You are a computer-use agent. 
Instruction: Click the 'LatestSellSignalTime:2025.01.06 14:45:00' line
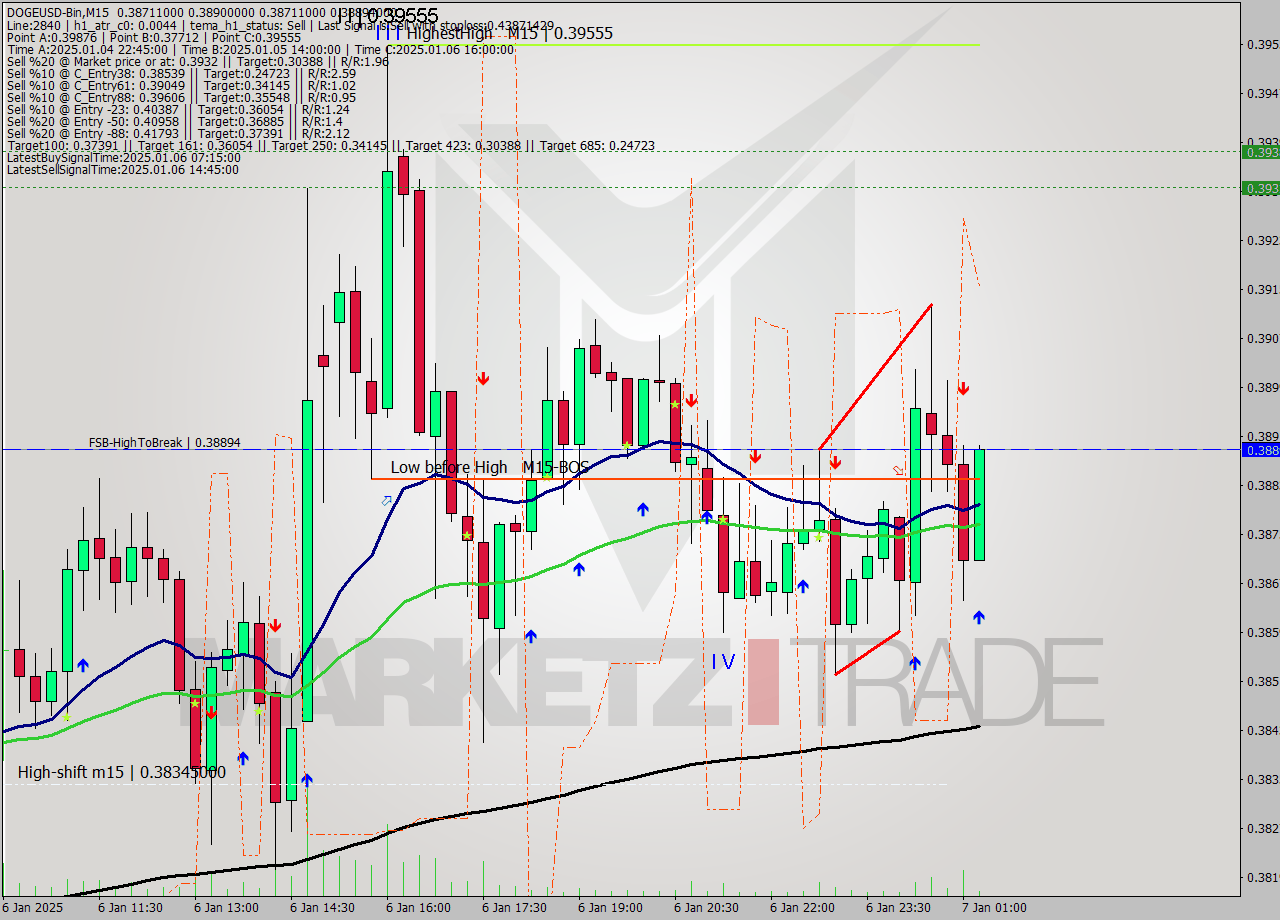point(123,169)
